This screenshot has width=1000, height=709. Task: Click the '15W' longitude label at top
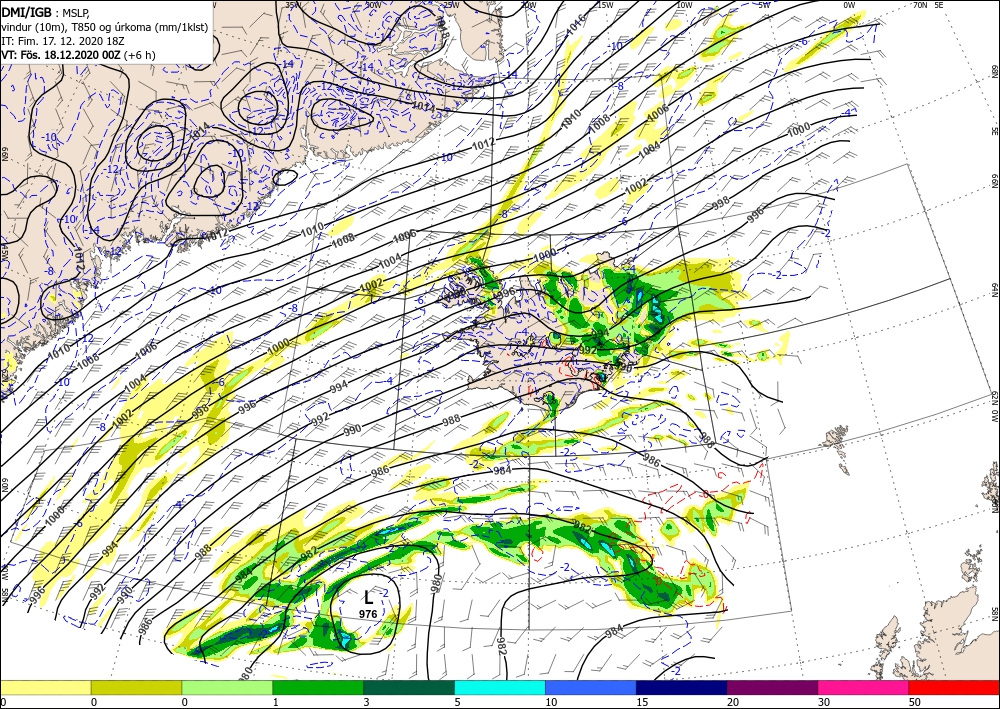tap(605, 5)
